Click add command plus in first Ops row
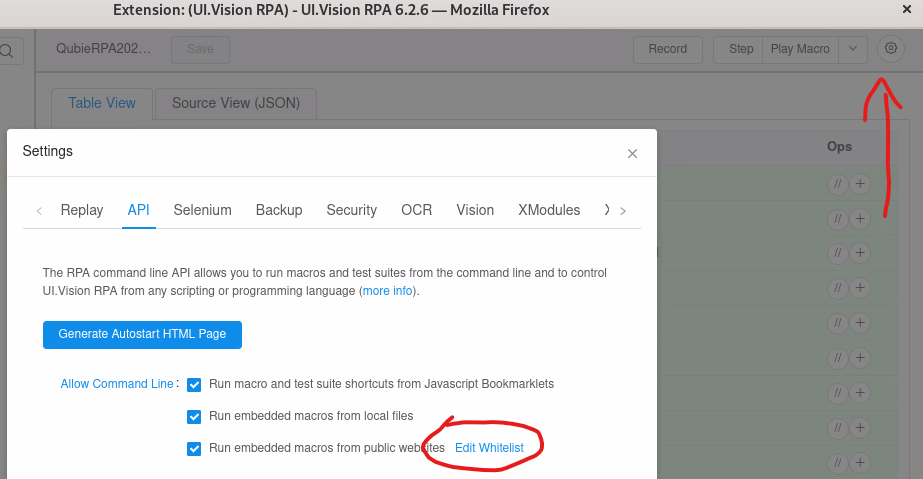The height and width of the screenshot is (479, 923). click(860, 184)
